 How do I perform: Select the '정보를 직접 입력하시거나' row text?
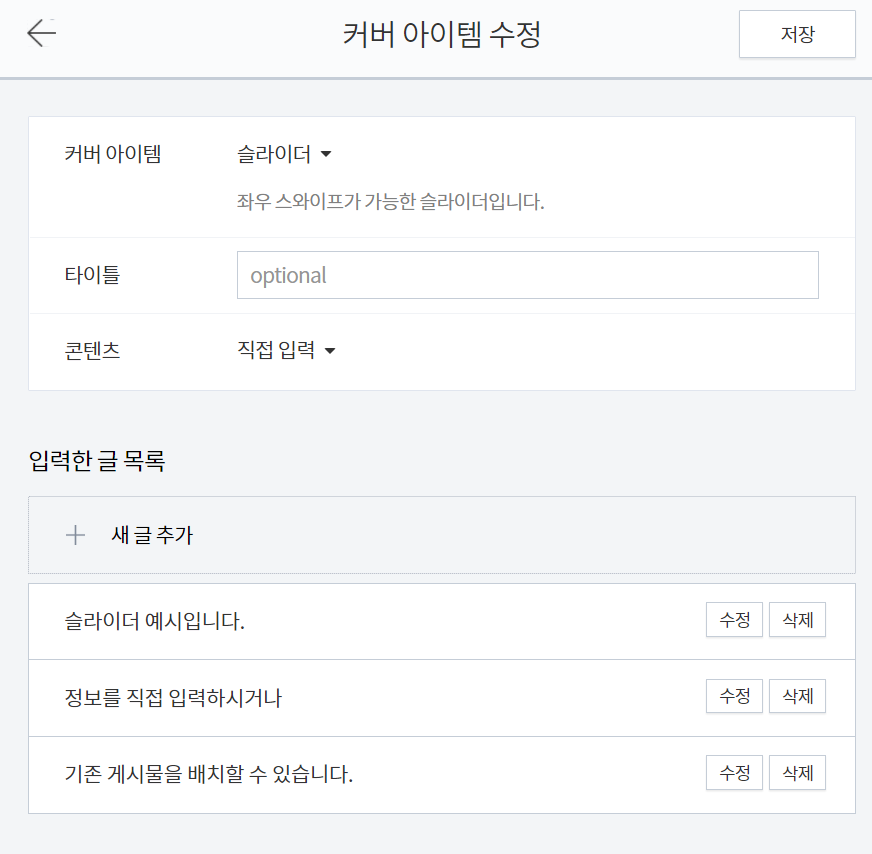[173, 698]
